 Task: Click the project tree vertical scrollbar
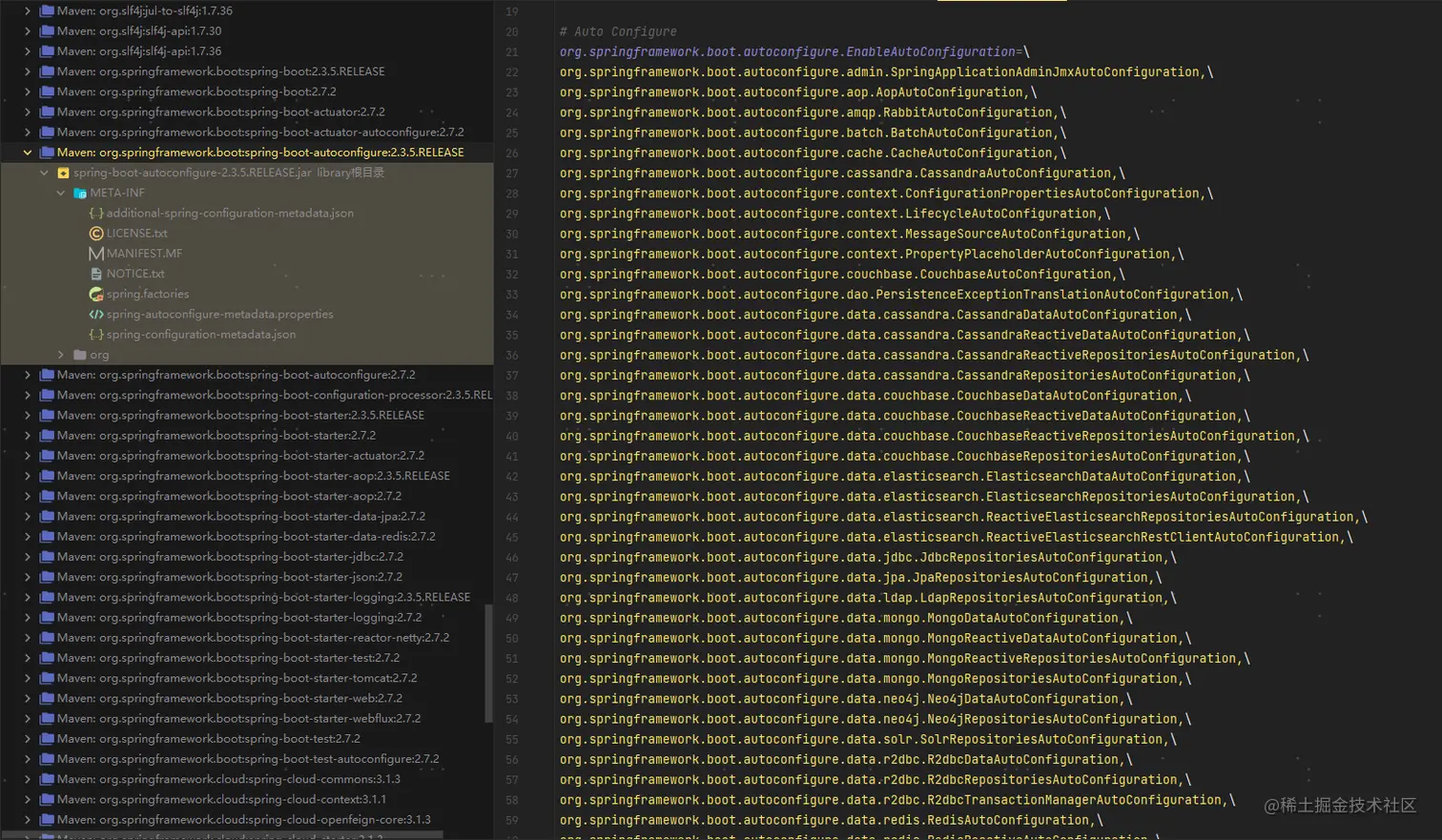click(x=489, y=664)
